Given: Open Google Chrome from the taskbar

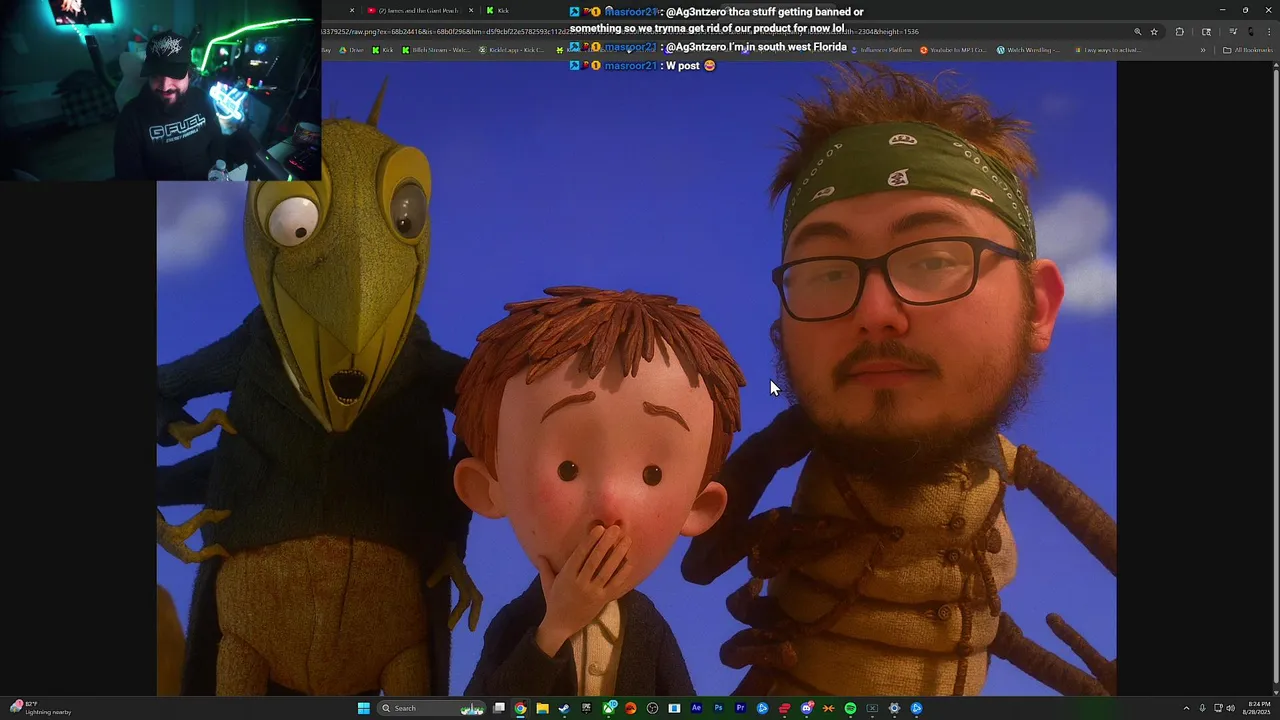Looking at the screenshot, I should [x=520, y=708].
